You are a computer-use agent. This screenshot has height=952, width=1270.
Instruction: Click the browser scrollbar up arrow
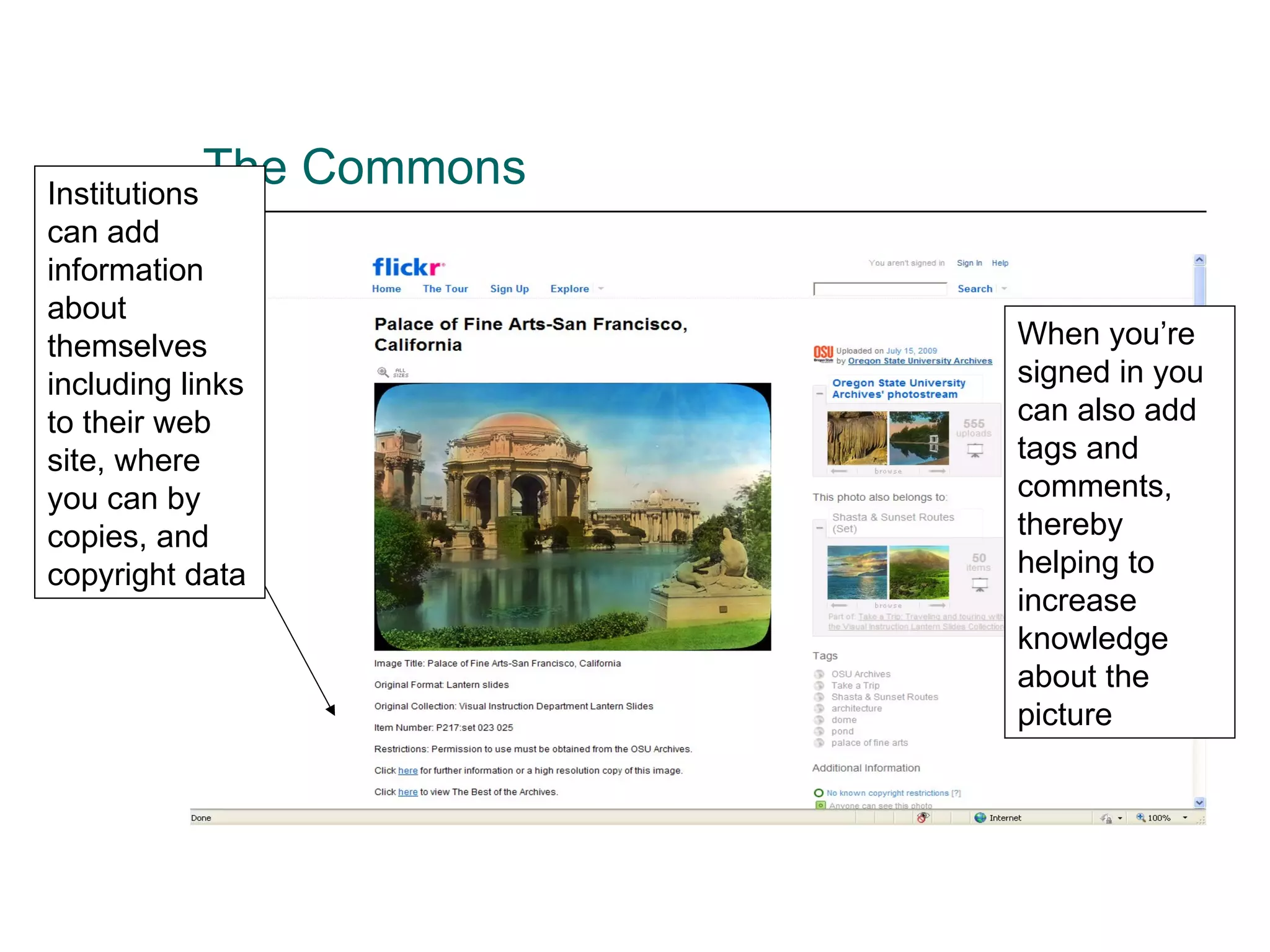pyautogui.click(x=1199, y=260)
